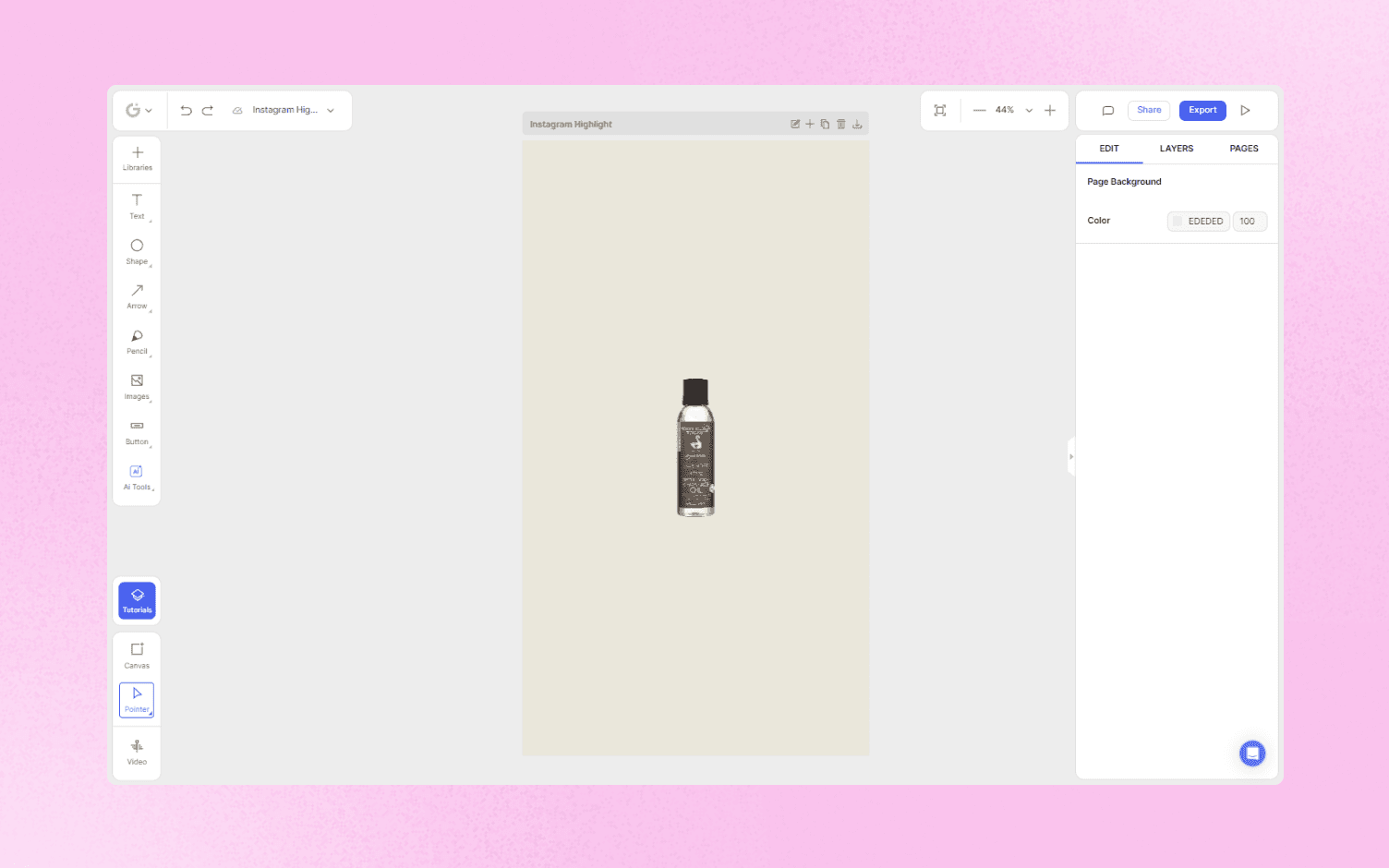Open the EDEDED background color swatch
This screenshot has width=1389, height=868.
pyautogui.click(x=1178, y=221)
